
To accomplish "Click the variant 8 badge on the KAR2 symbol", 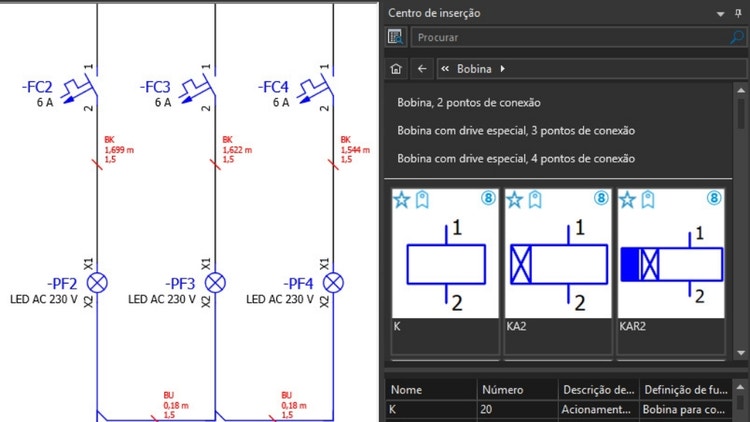I will (x=714, y=198).
